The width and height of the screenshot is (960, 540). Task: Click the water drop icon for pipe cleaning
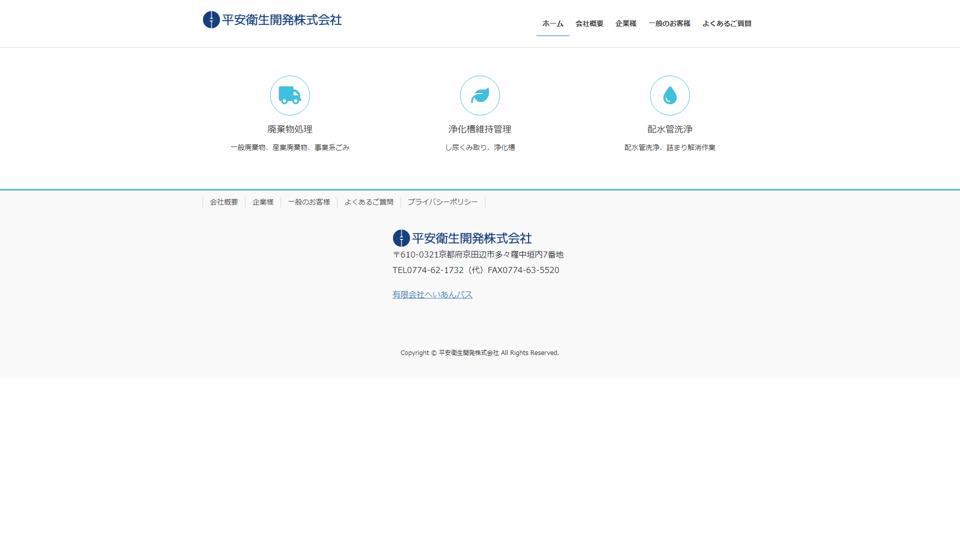[x=670, y=96]
